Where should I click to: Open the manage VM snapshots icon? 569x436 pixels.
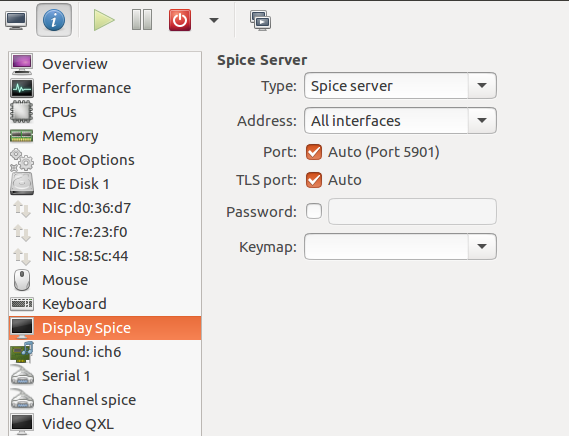[x=260, y=20]
